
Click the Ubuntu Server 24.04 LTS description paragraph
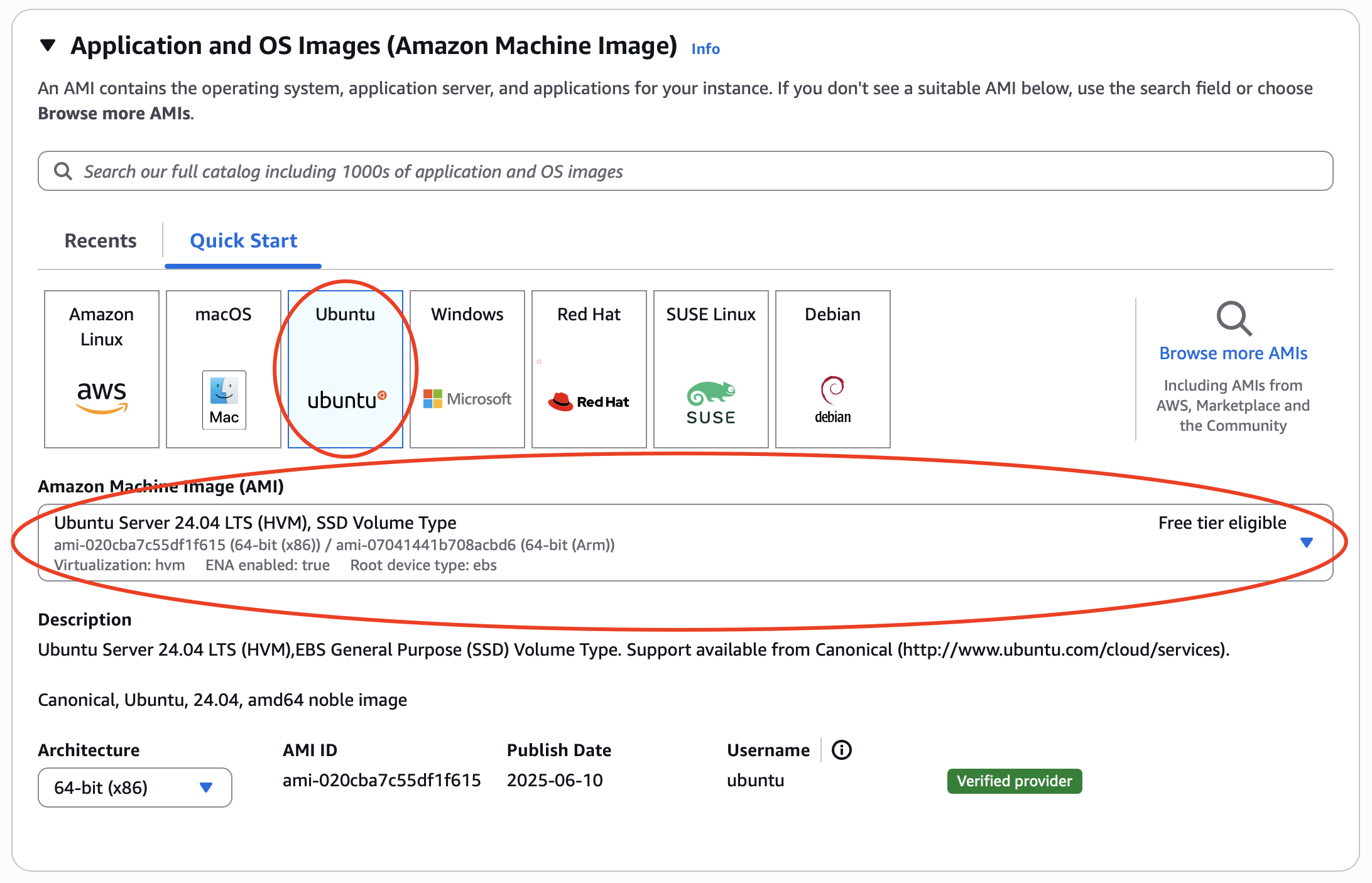pos(634,649)
